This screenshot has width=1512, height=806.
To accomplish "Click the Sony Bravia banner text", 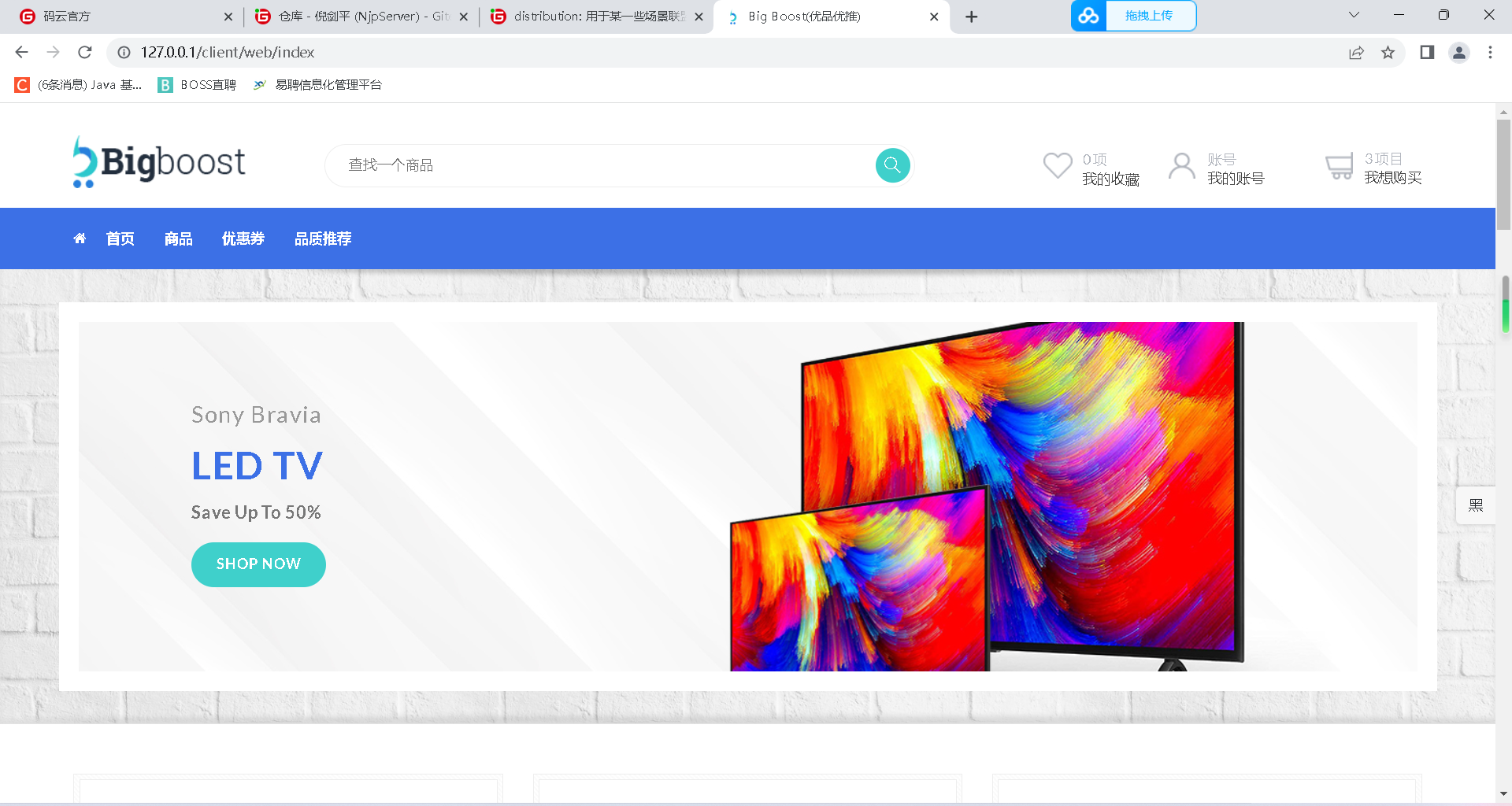I will tap(257, 415).
